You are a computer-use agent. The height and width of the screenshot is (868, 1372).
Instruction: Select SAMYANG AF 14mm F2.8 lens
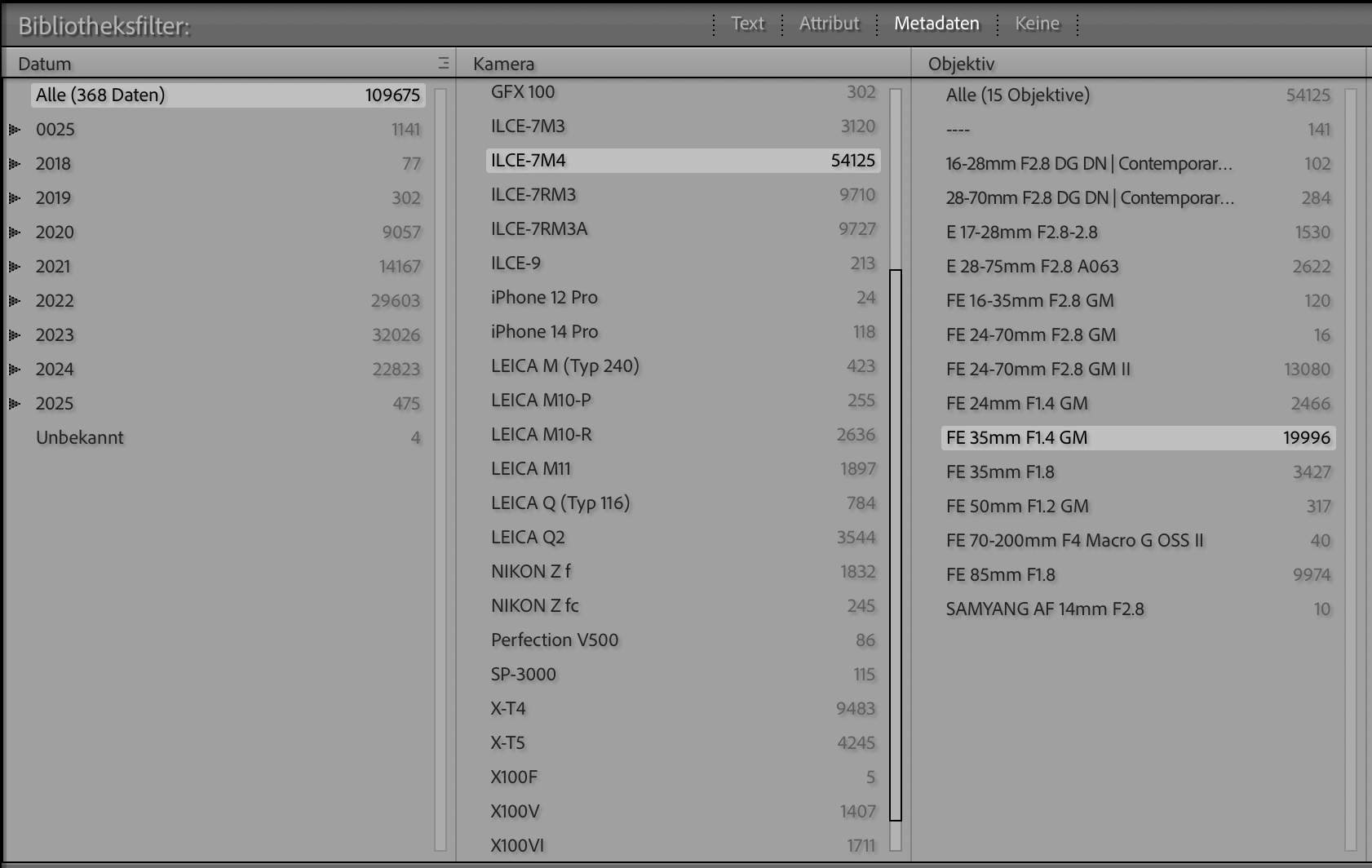click(1139, 609)
